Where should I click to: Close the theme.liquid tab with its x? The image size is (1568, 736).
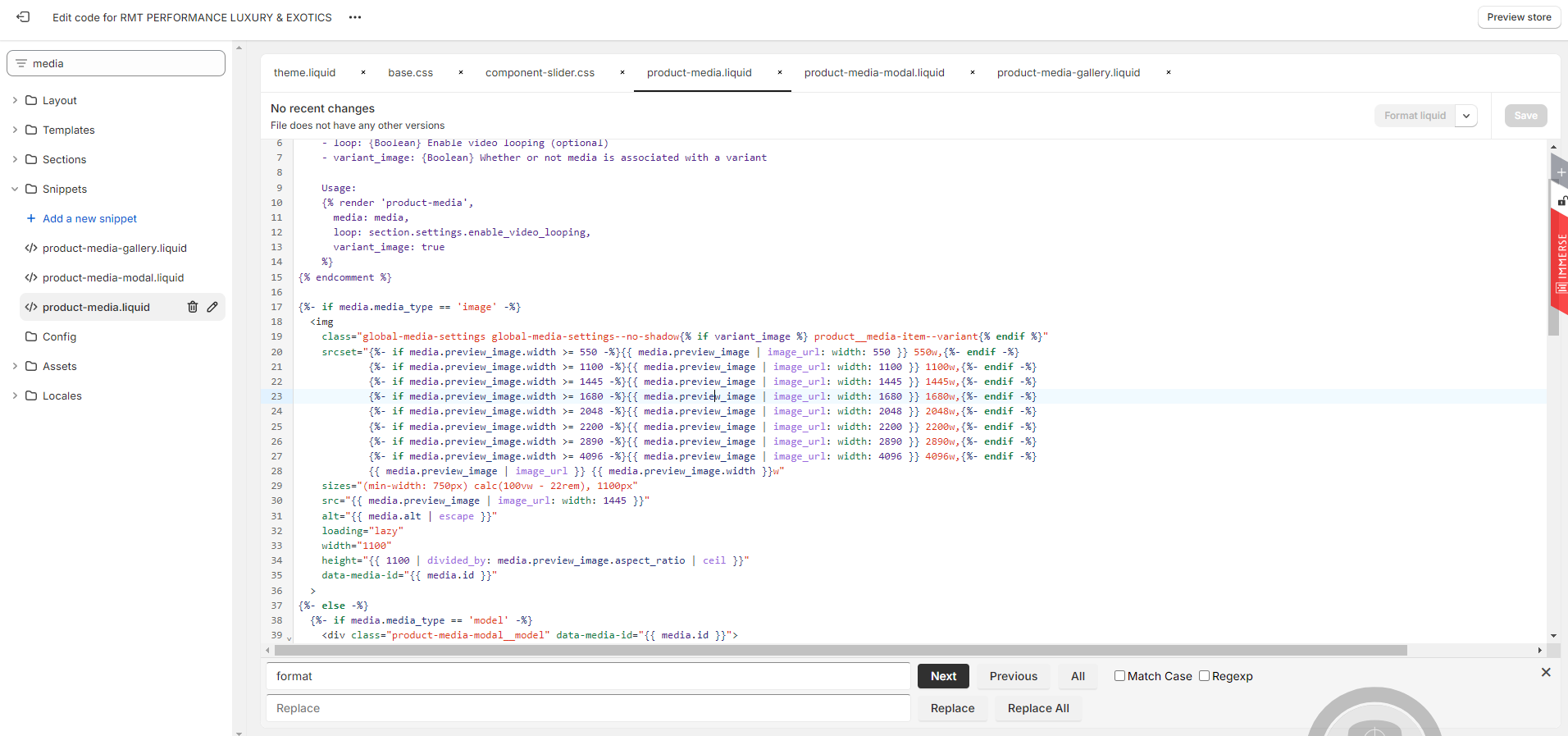[x=363, y=72]
